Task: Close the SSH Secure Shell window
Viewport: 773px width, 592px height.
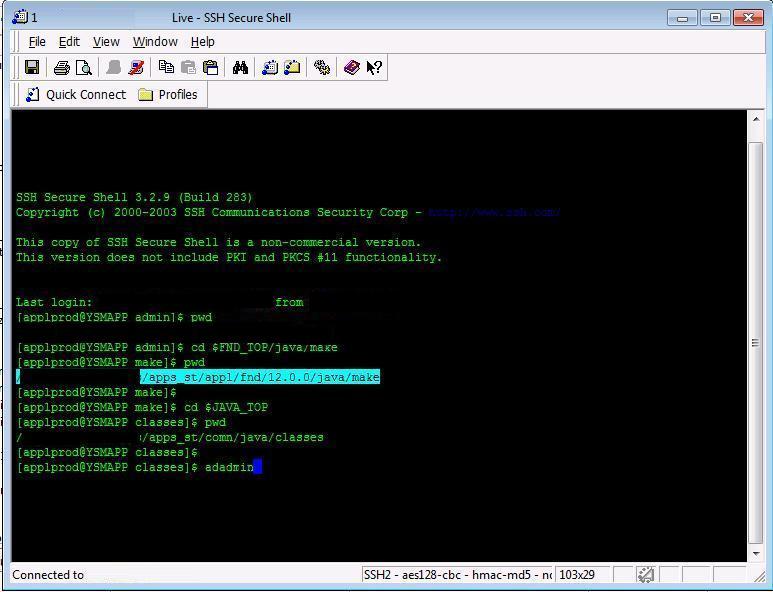Action: pyautogui.click(x=748, y=18)
